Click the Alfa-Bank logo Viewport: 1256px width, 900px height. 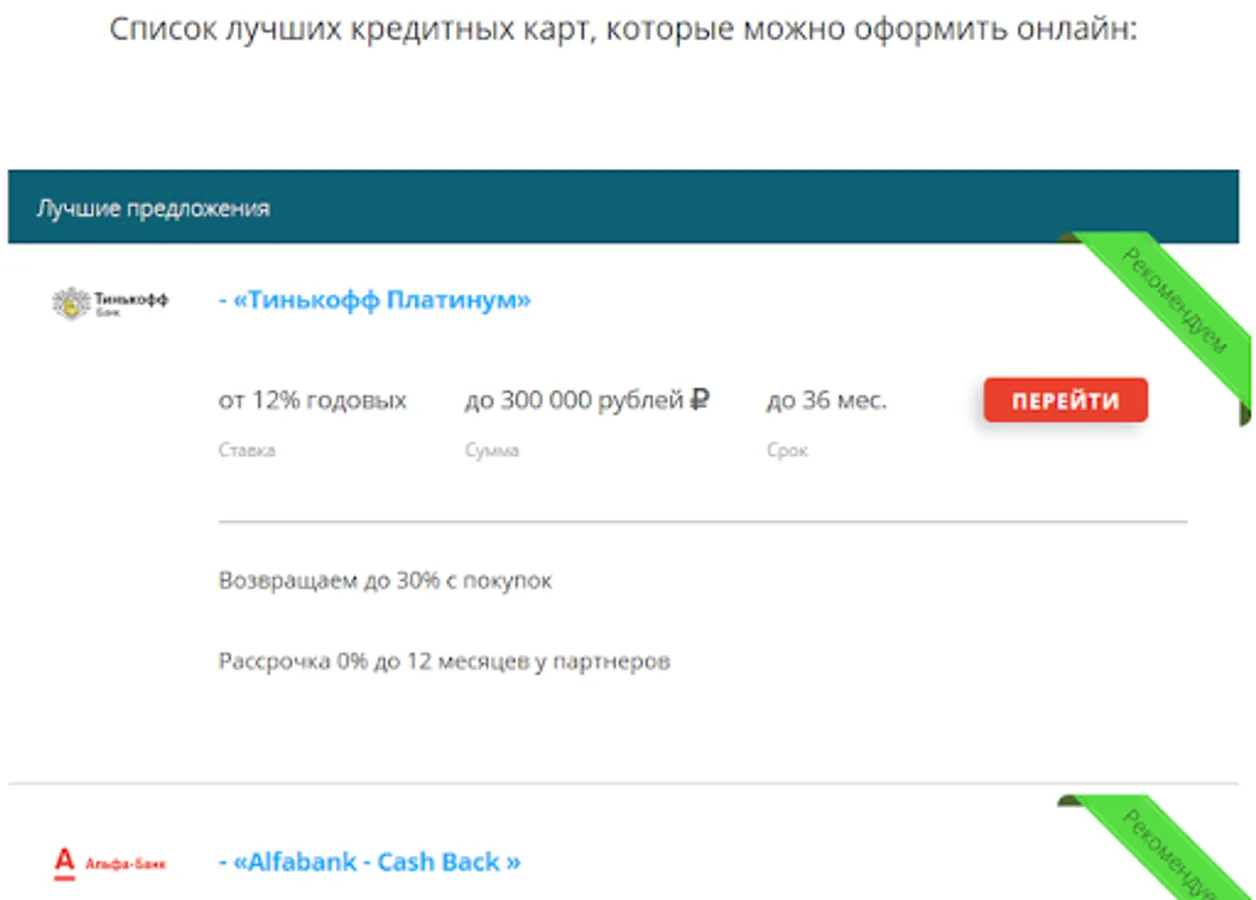point(110,863)
